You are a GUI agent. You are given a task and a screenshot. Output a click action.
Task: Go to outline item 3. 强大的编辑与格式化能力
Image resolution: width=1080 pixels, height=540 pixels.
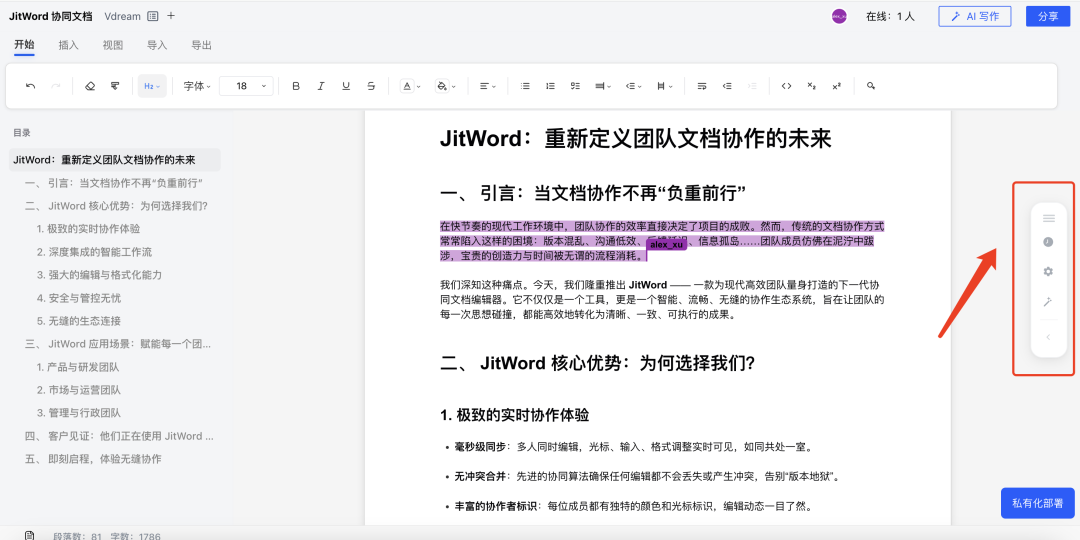pos(99,275)
